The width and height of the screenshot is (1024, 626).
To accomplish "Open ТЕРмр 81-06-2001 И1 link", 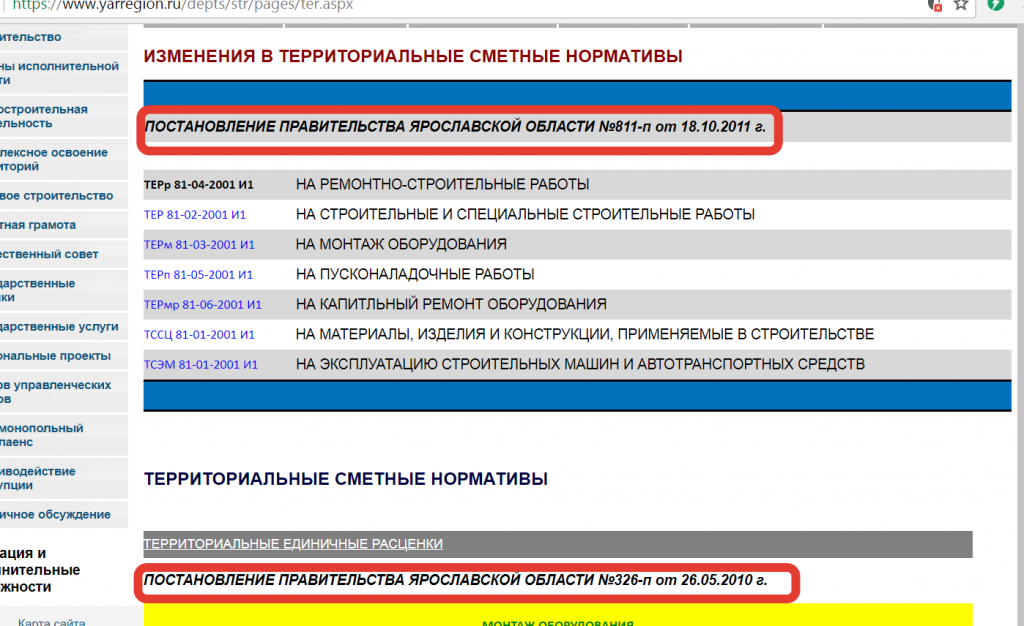I will click(202, 305).
